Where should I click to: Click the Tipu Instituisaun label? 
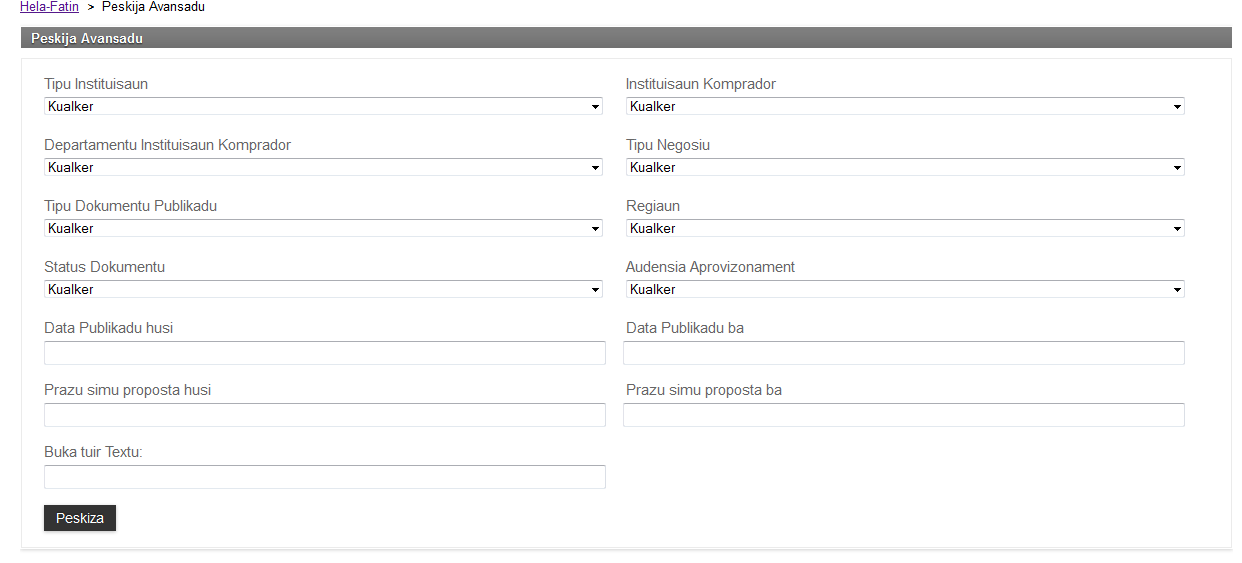[x=96, y=84]
